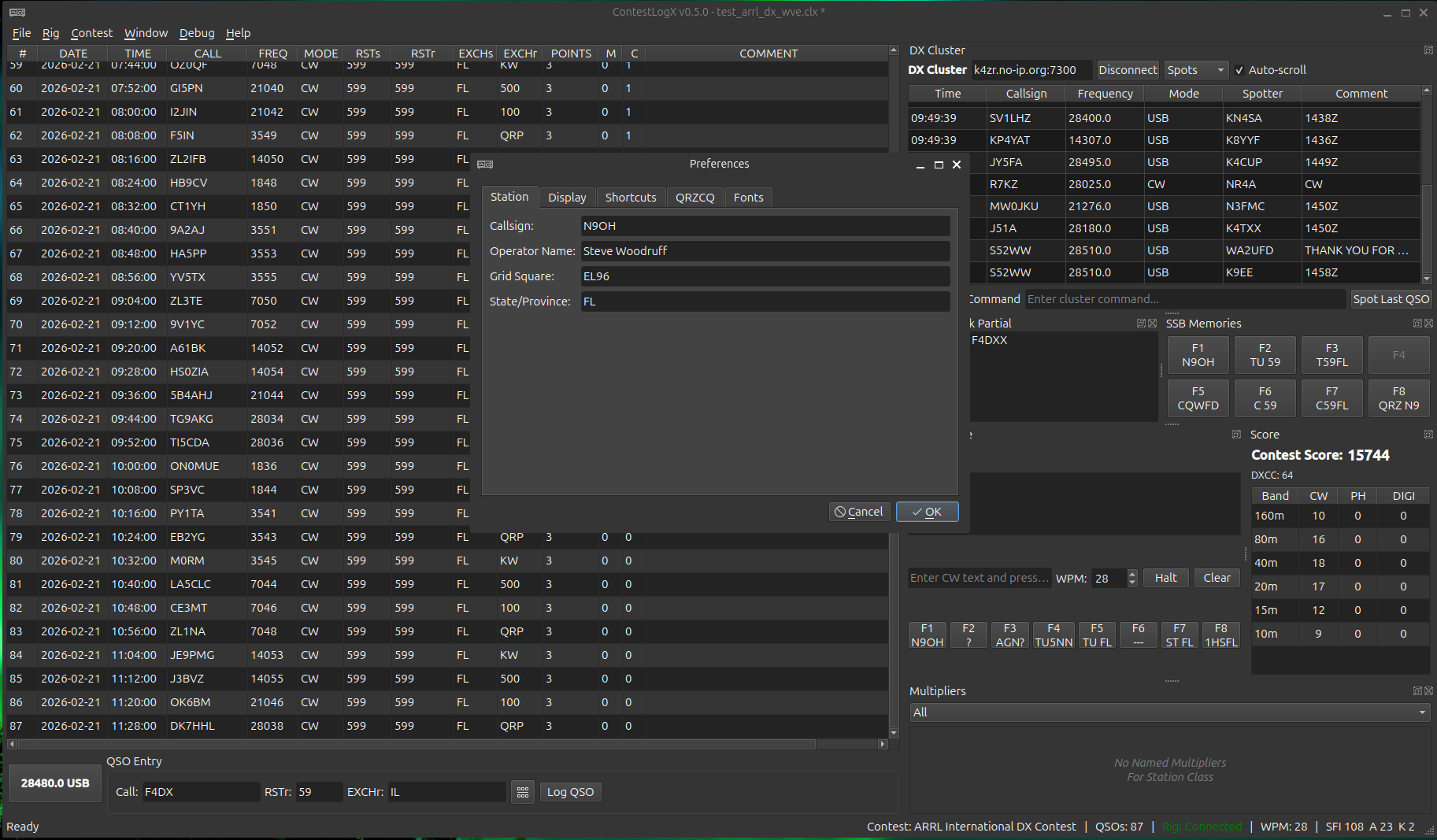Close the Check Partial panel
Viewport: 1437px width, 840px height.
(1153, 323)
